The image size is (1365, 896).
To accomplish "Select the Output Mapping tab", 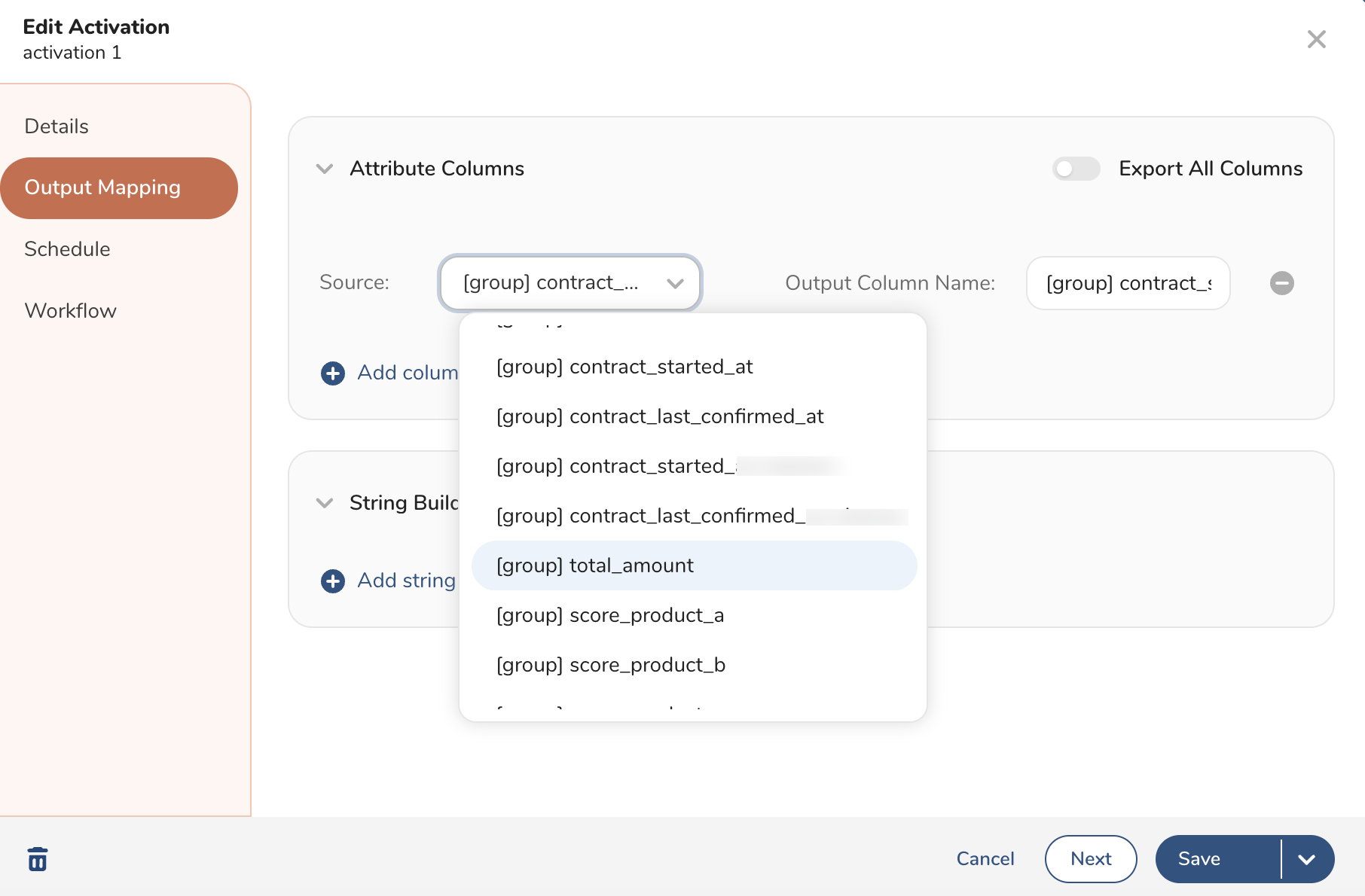I will [102, 187].
